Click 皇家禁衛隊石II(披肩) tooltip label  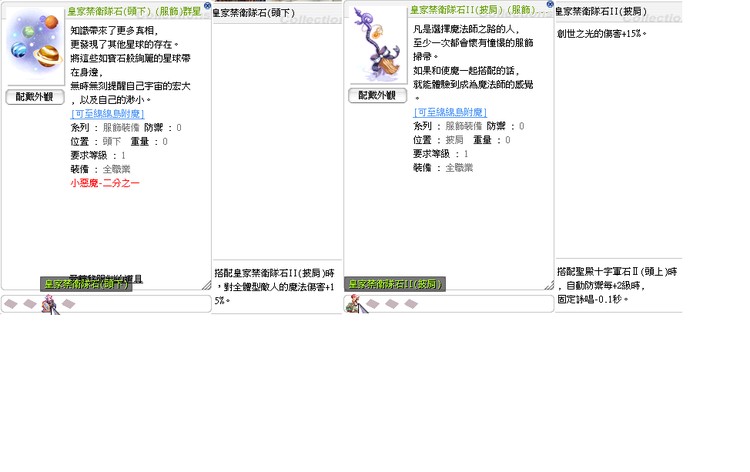395,284
